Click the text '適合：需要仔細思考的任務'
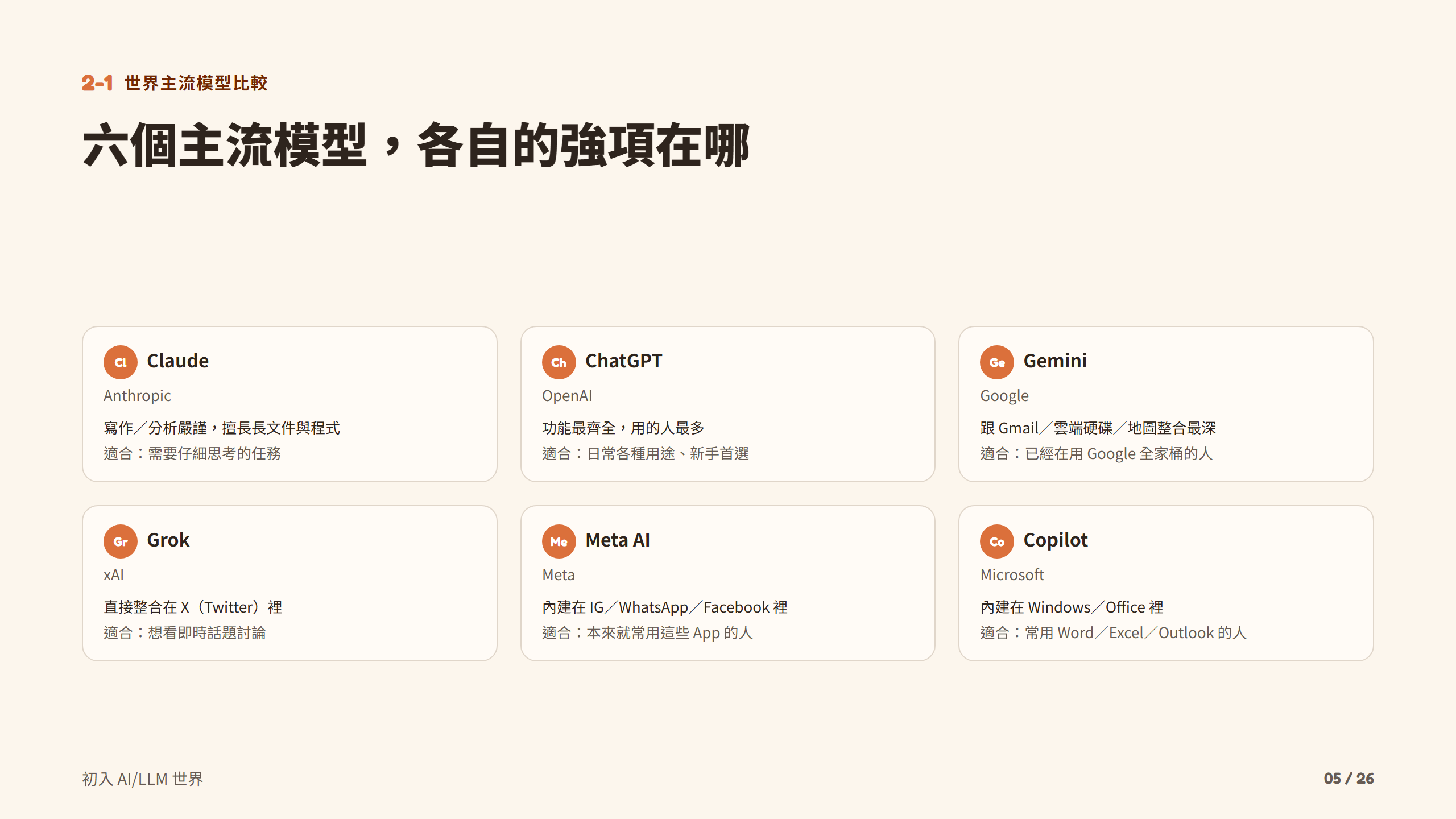1456x819 pixels. pos(192,454)
